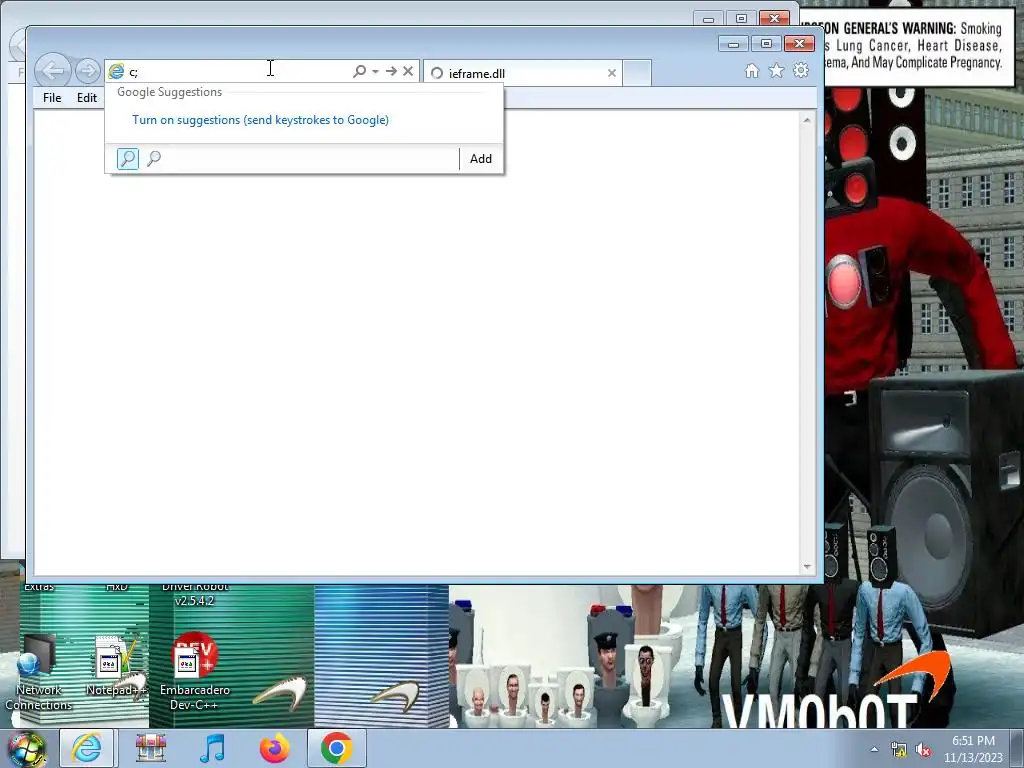
Task: Open a new blank tab
Action: click(637, 73)
